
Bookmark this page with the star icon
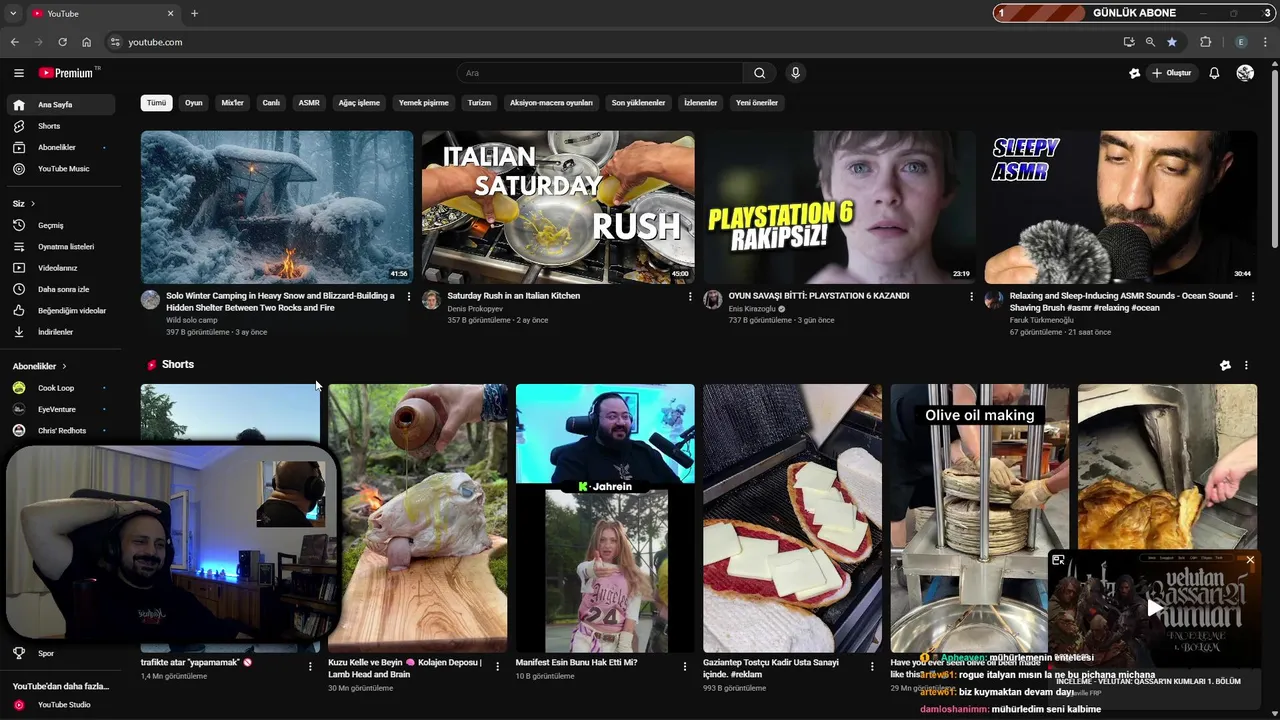click(x=1172, y=42)
